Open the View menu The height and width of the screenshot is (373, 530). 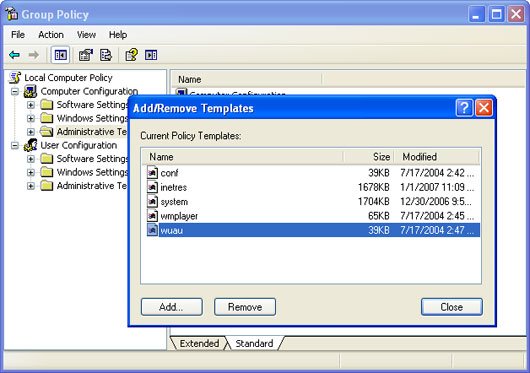[86, 34]
